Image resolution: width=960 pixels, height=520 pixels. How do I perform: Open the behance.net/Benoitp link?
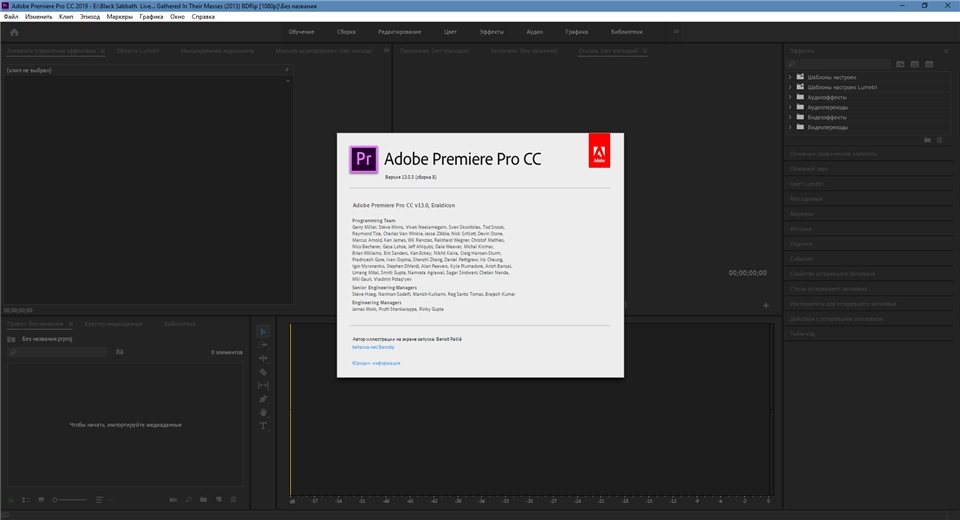click(373, 347)
